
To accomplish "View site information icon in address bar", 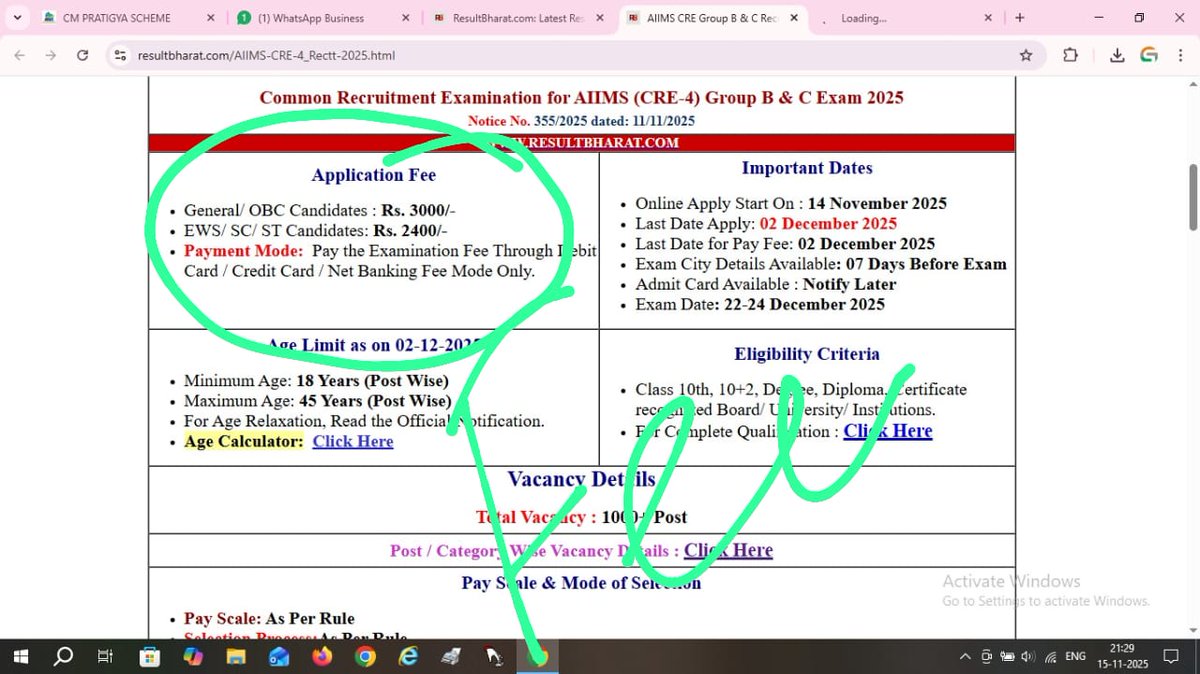I will point(121,56).
